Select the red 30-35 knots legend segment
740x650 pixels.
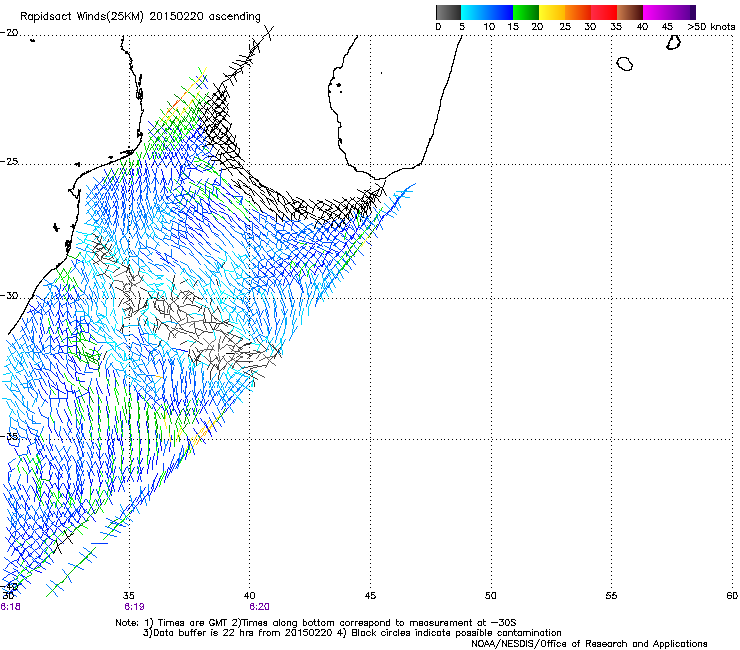pos(604,12)
